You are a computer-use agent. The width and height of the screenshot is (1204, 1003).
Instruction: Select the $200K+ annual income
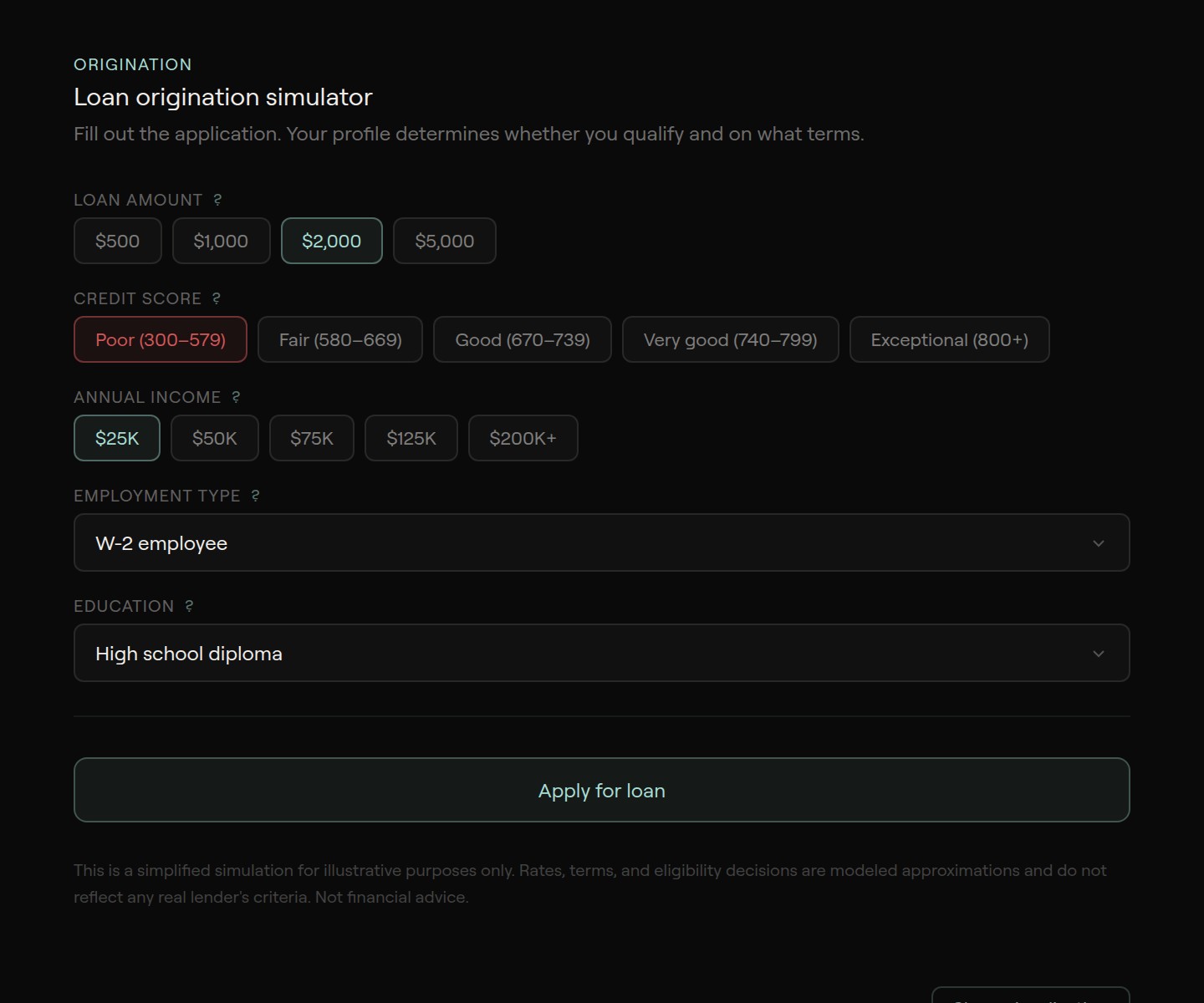523,438
